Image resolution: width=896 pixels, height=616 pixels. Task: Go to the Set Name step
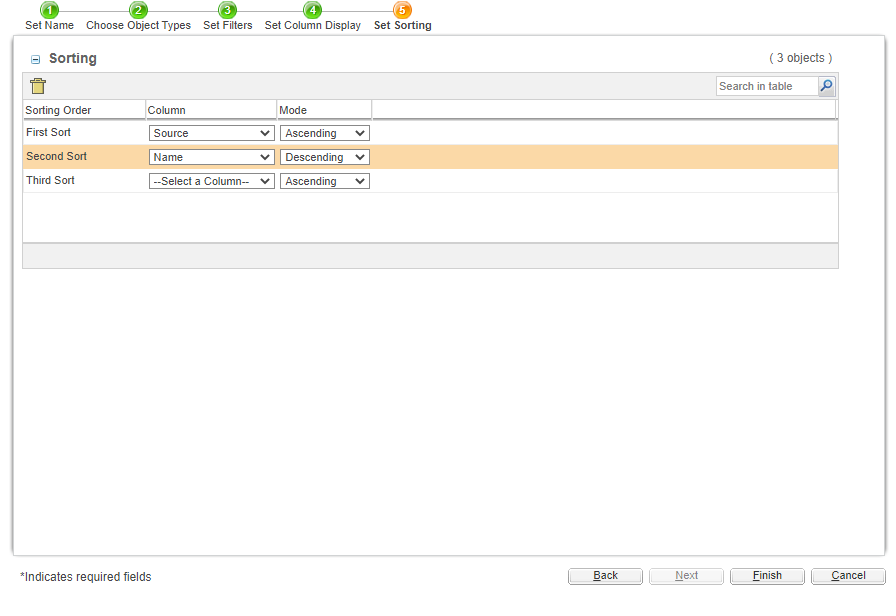(48, 25)
